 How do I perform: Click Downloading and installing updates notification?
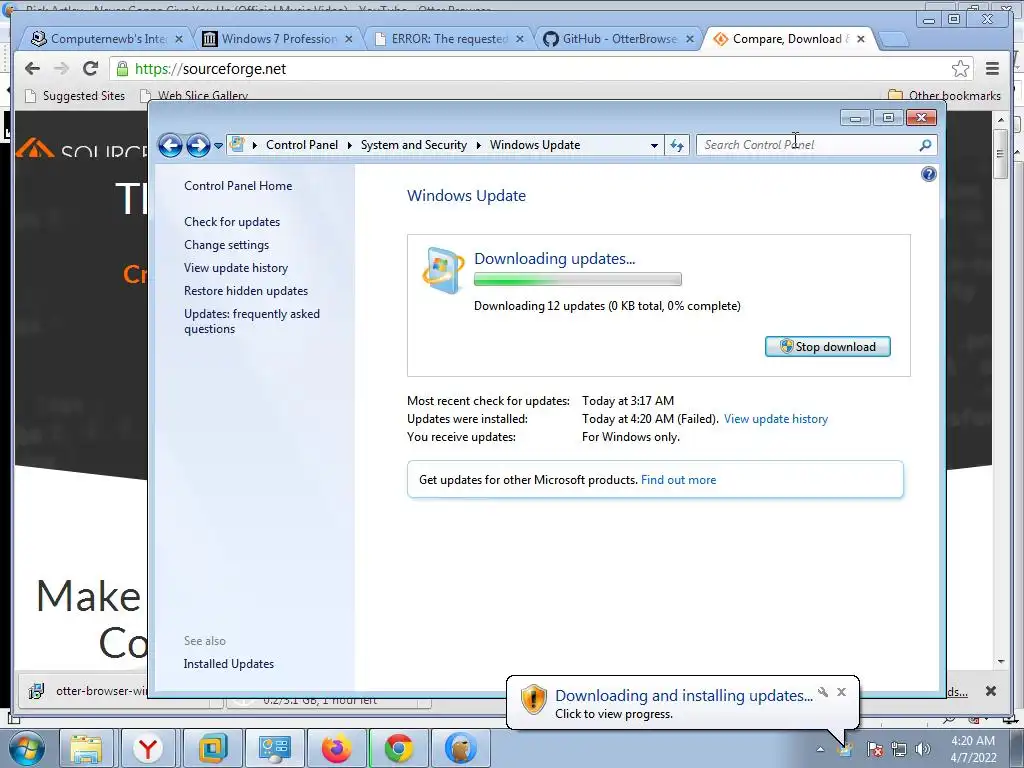[683, 703]
